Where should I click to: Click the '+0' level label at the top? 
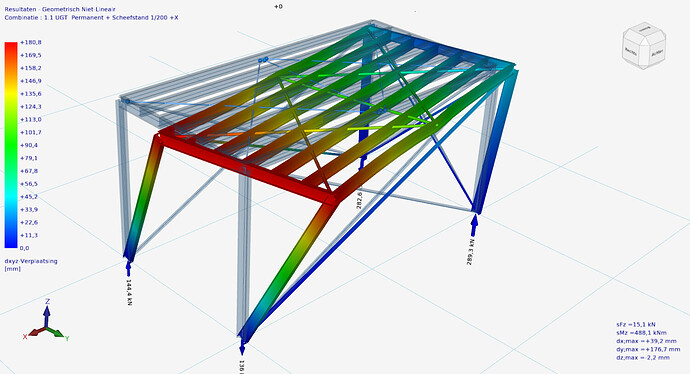(278, 7)
